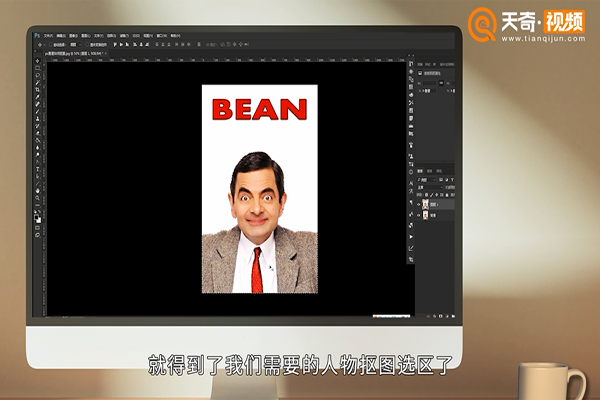
Task: Select the Eyedropper tool
Action: pyautogui.click(x=38, y=96)
